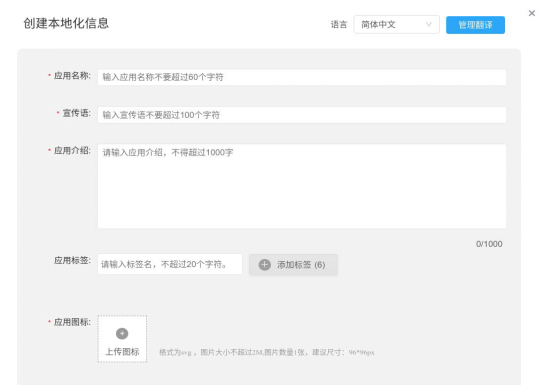Click the 应用标签 field label
This screenshot has width=545, height=386.
tap(72, 261)
